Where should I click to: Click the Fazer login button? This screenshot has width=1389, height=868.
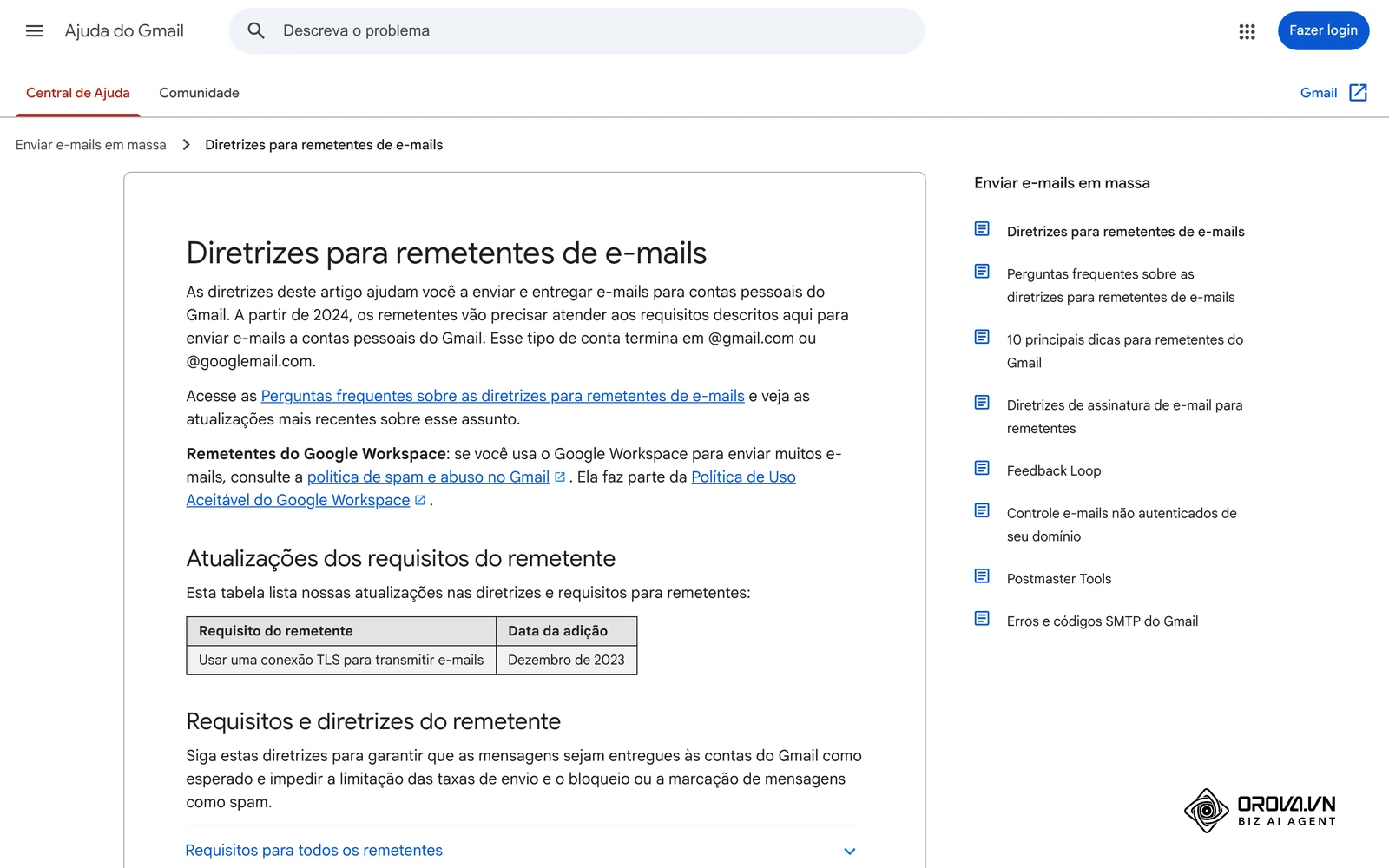tap(1323, 31)
